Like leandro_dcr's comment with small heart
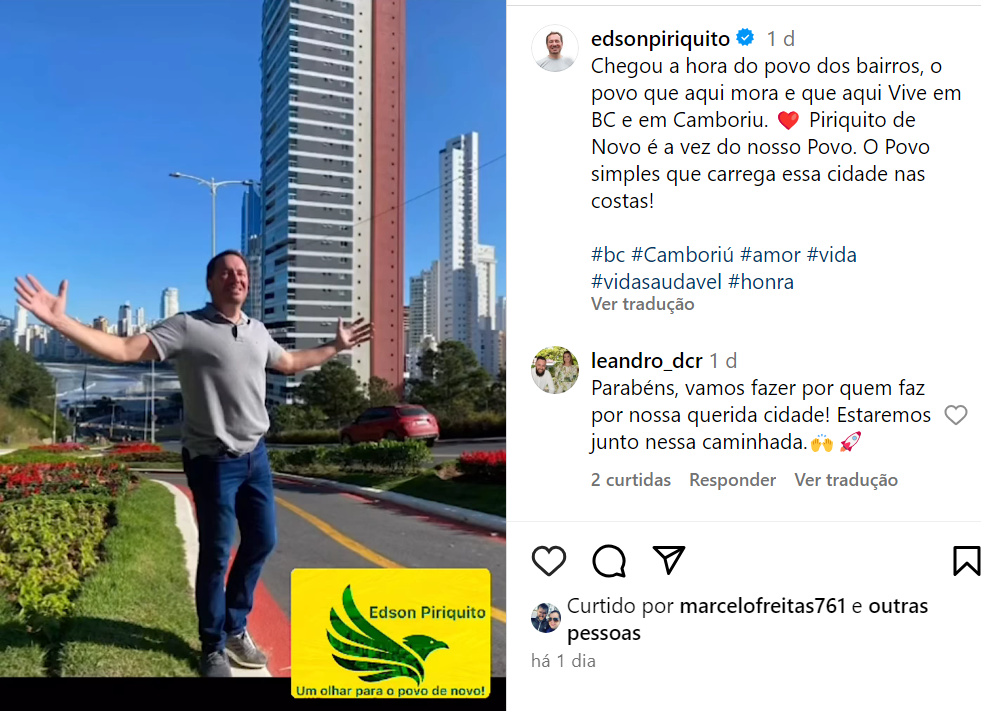 tap(955, 415)
